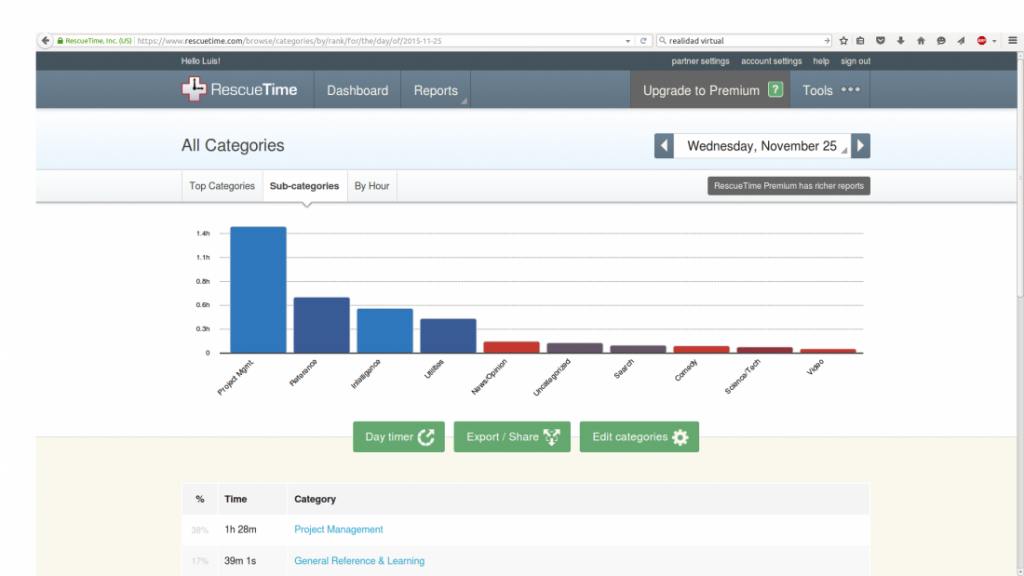Click the Day timer button
This screenshot has height=576, width=1024.
(x=399, y=437)
